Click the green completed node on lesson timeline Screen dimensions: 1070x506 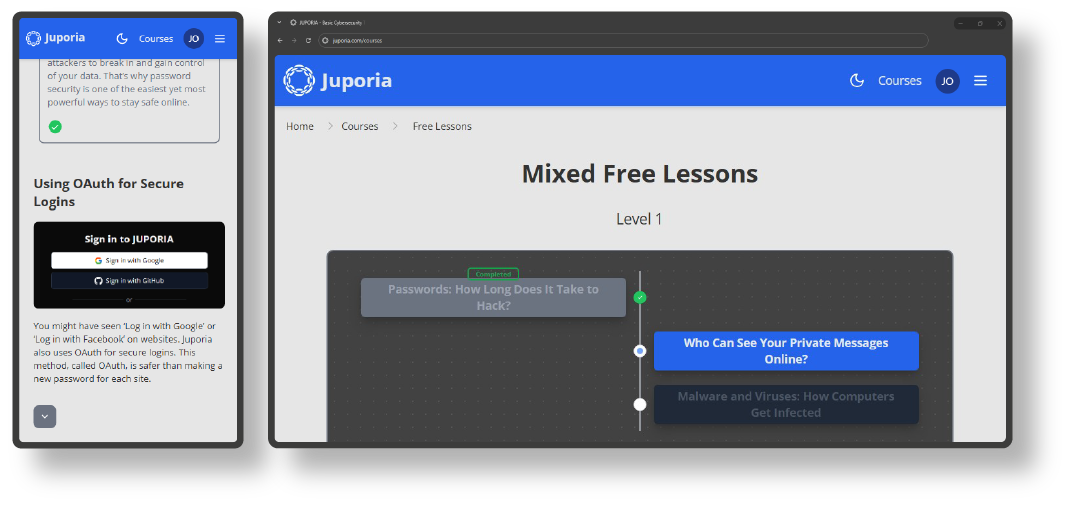(x=640, y=297)
